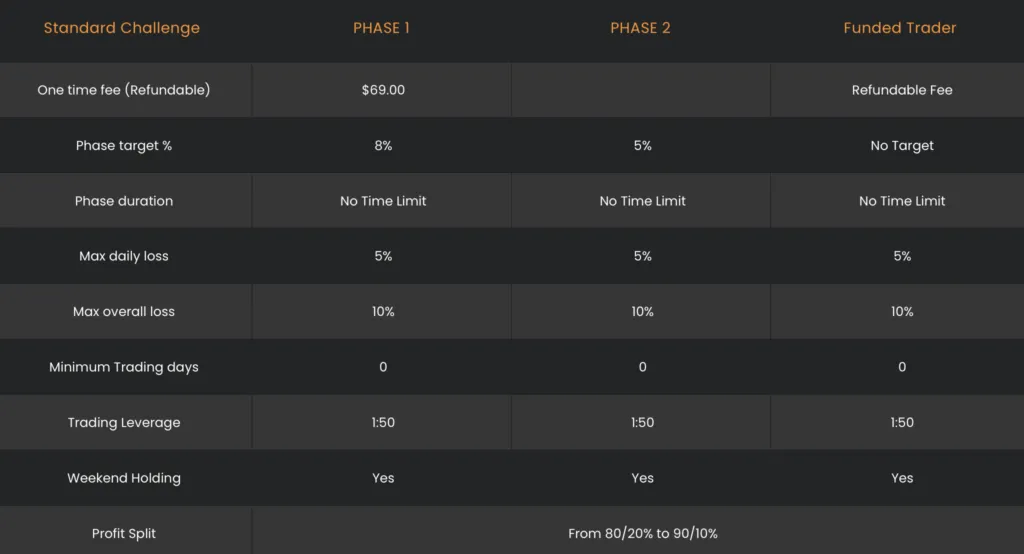
Task: Click PHASE 1 leverage value 1:50
Action: [x=383, y=423]
